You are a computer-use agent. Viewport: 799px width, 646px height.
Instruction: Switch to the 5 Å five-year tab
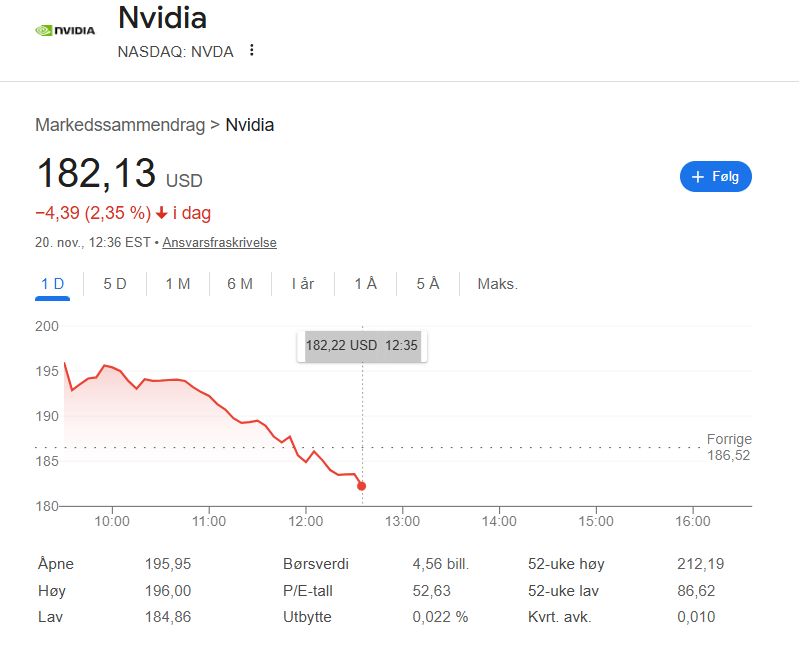(x=428, y=284)
